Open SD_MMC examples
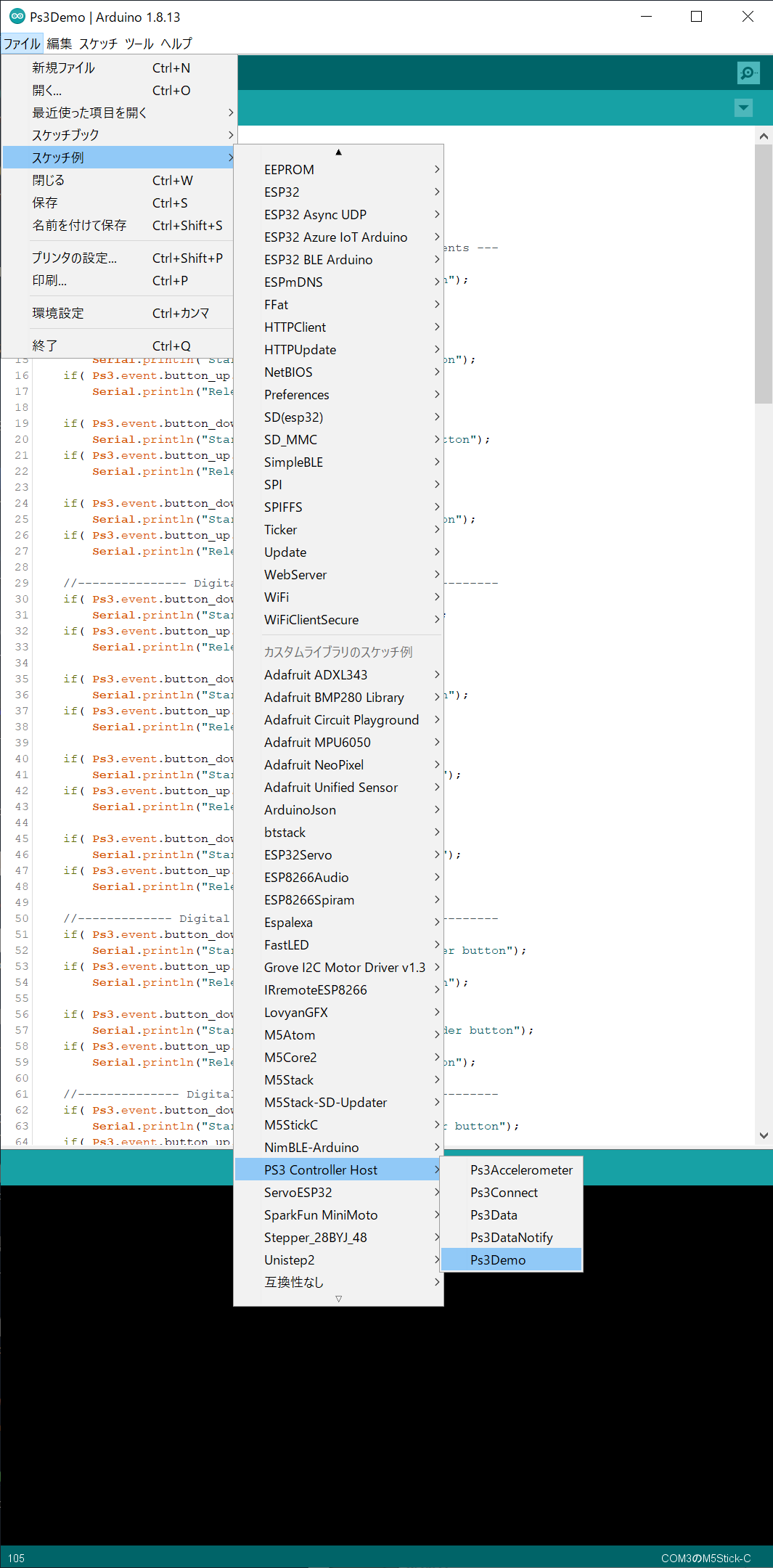This screenshot has height=1568, width=773. (338, 439)
